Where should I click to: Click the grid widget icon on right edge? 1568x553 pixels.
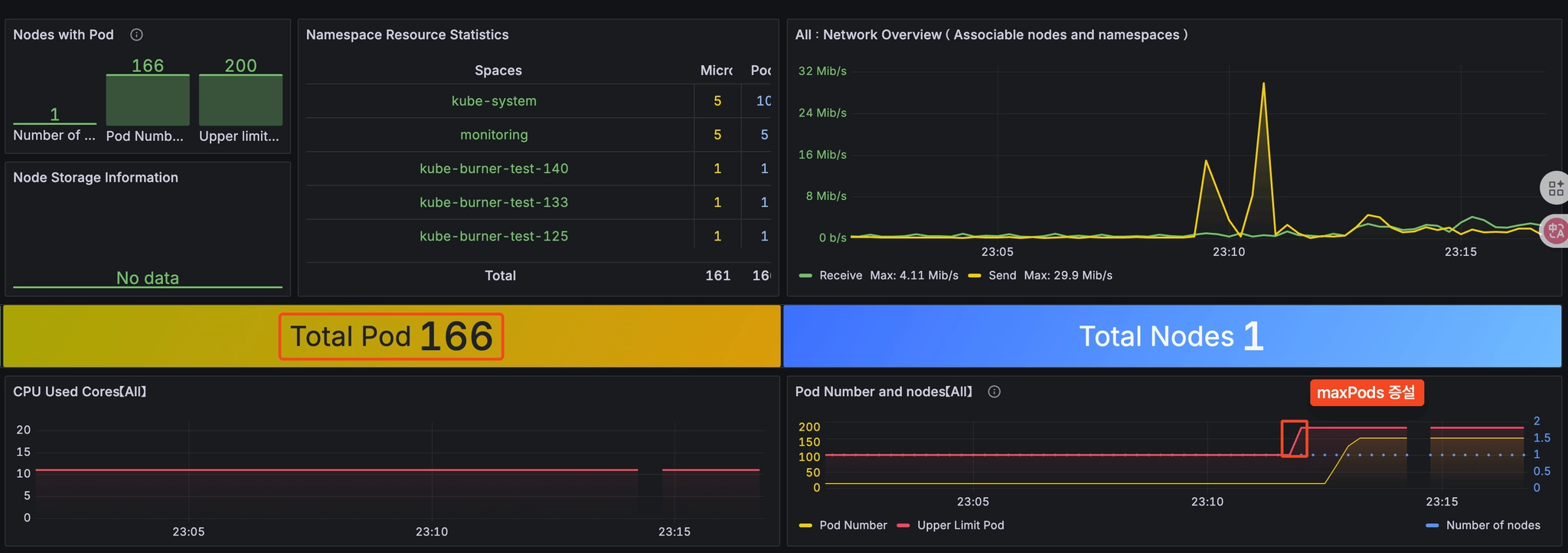[x=1555, y=188]
